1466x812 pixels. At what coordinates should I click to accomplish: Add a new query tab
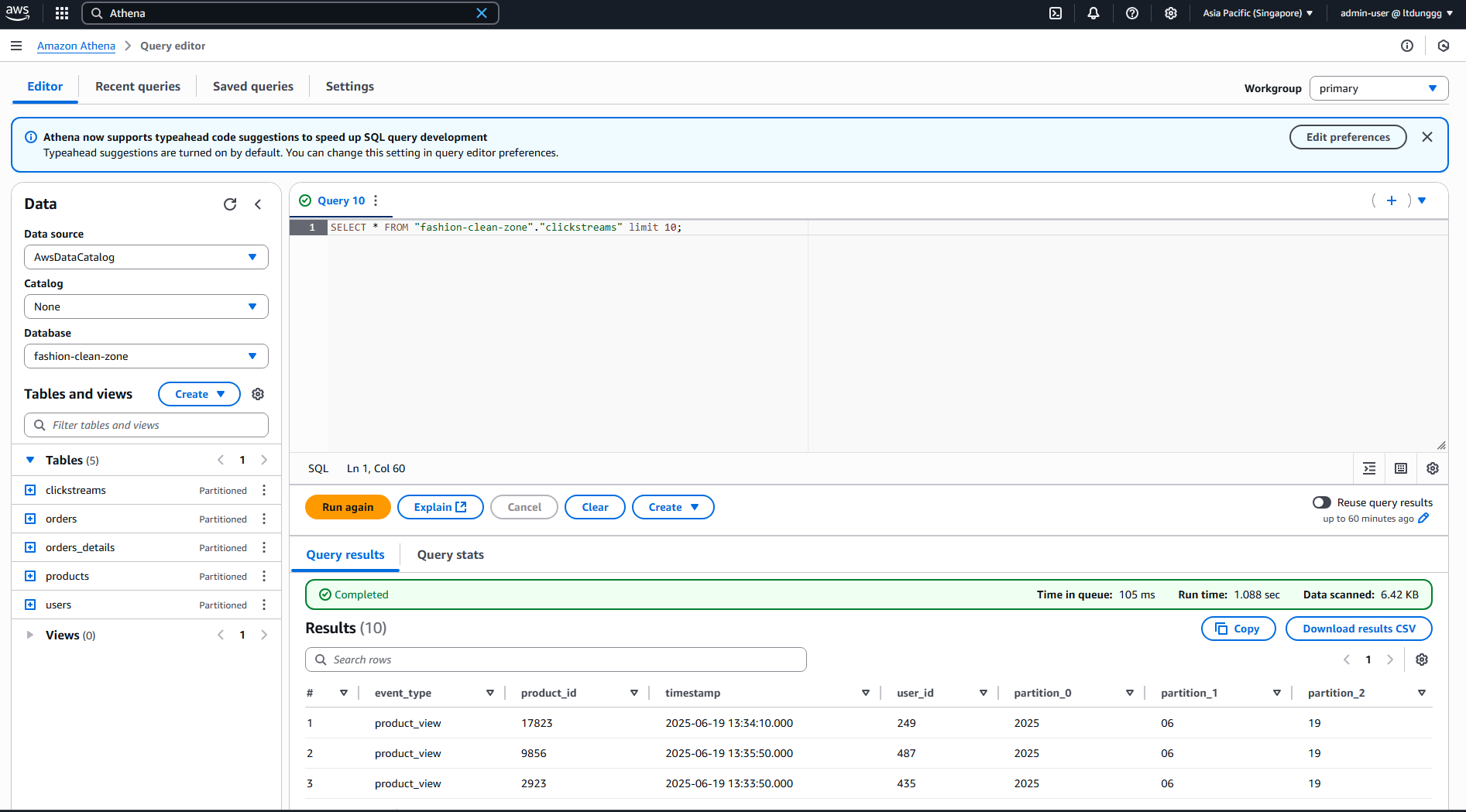pos(1392,200)
